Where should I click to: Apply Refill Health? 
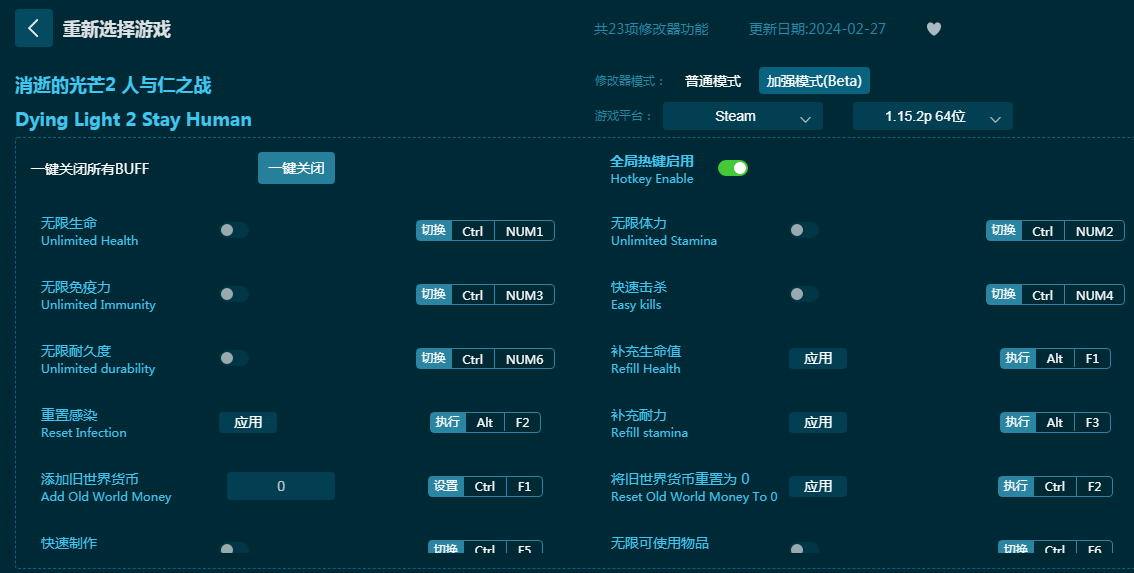tap(818, 358)
